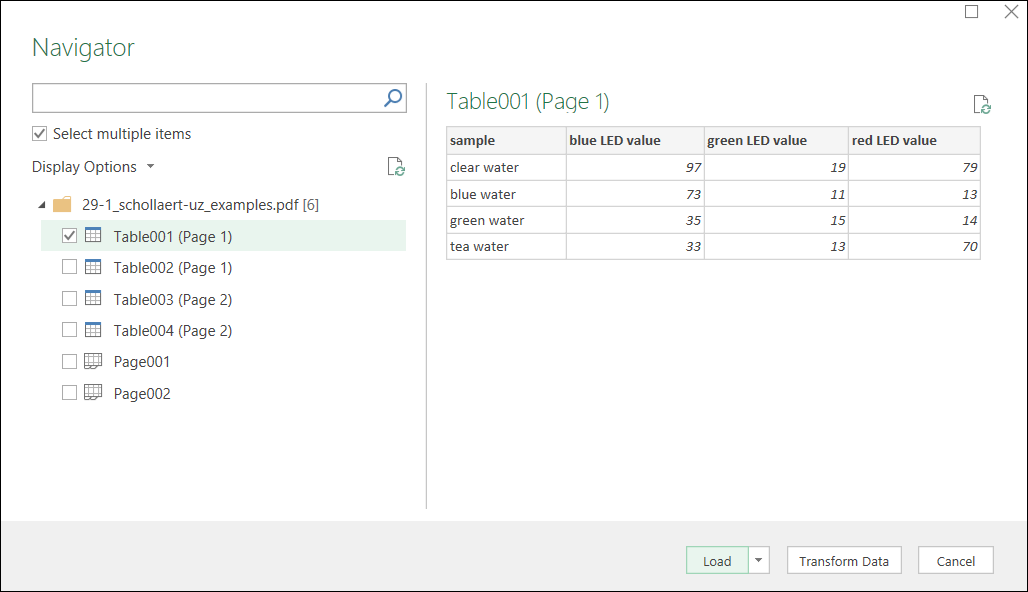The width and height of the screenshot is (1028, 592).
Task: Click the page icon for Page001
Action: click(93, 361)
